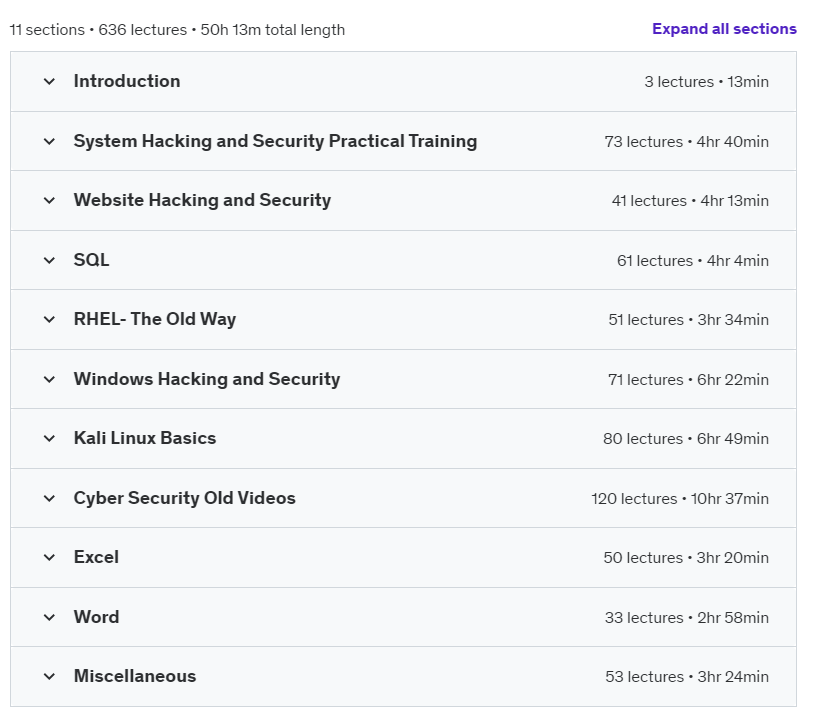Click the '80 lectures • 6hr 49min' text
Image resolution: width=813 pixels, height=714 pixels.
click(686, 439)
